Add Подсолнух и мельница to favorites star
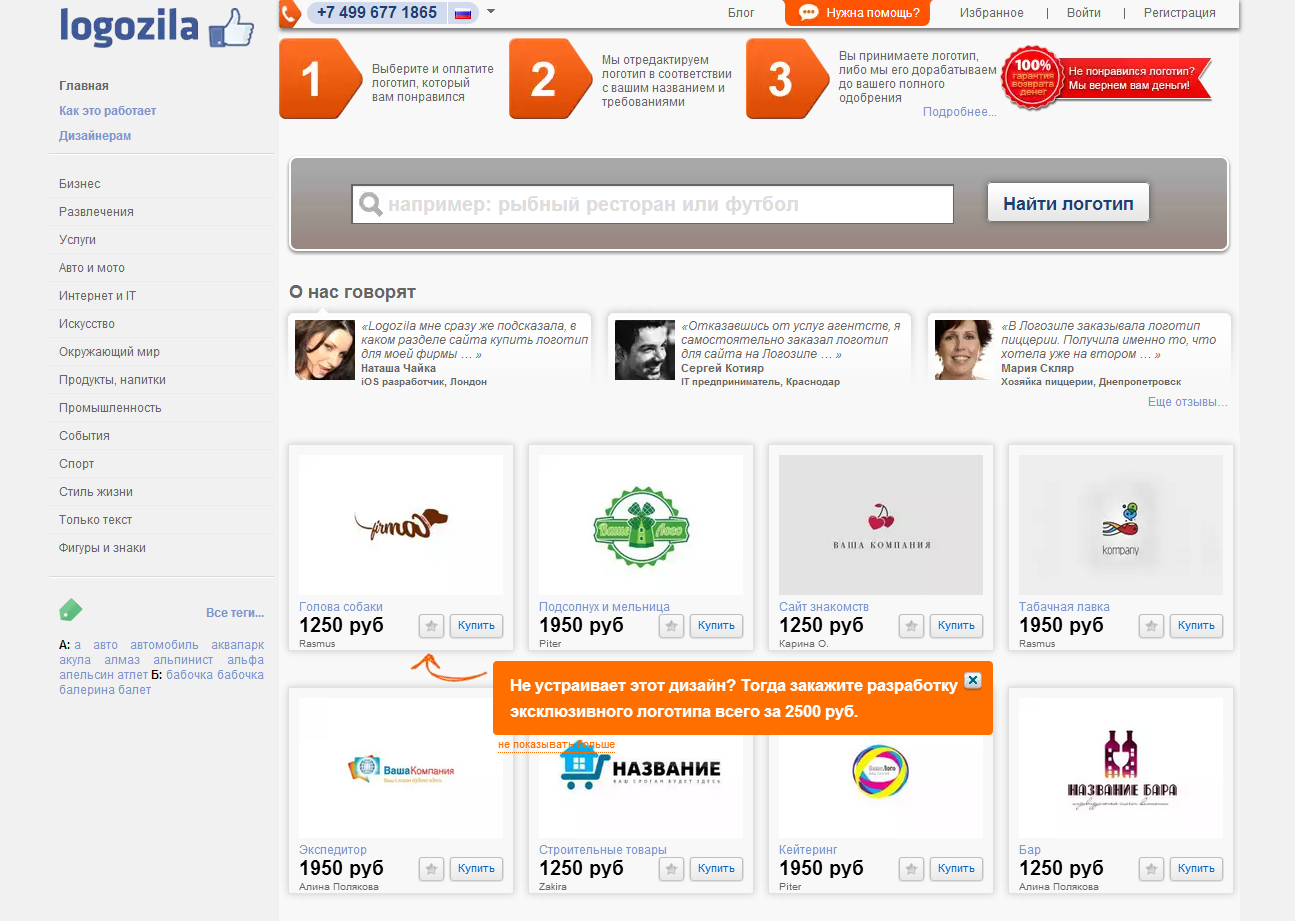1295x921 pixels. tap(671, 626)
